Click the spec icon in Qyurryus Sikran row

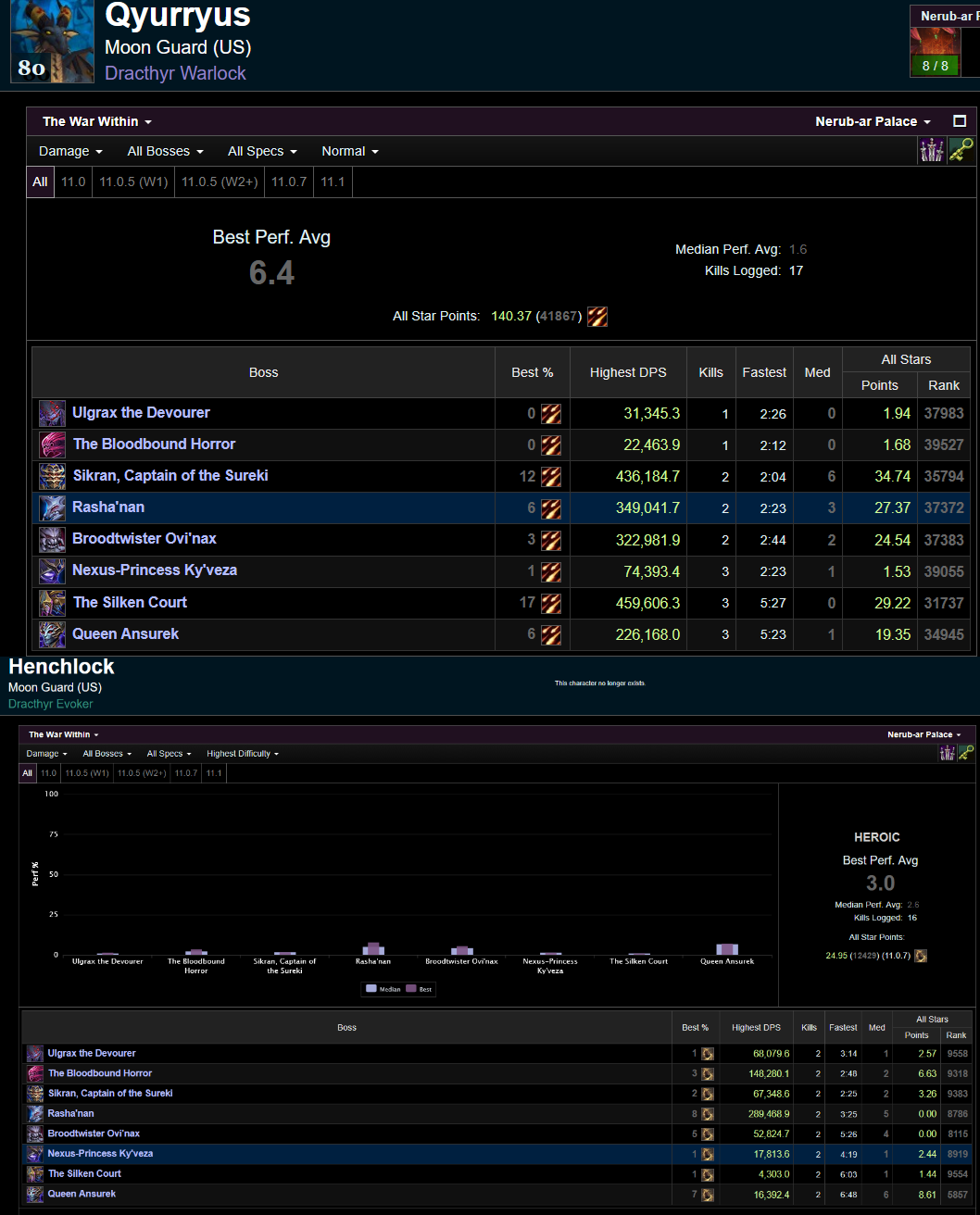pyautogui.click(x=551, y=476)
